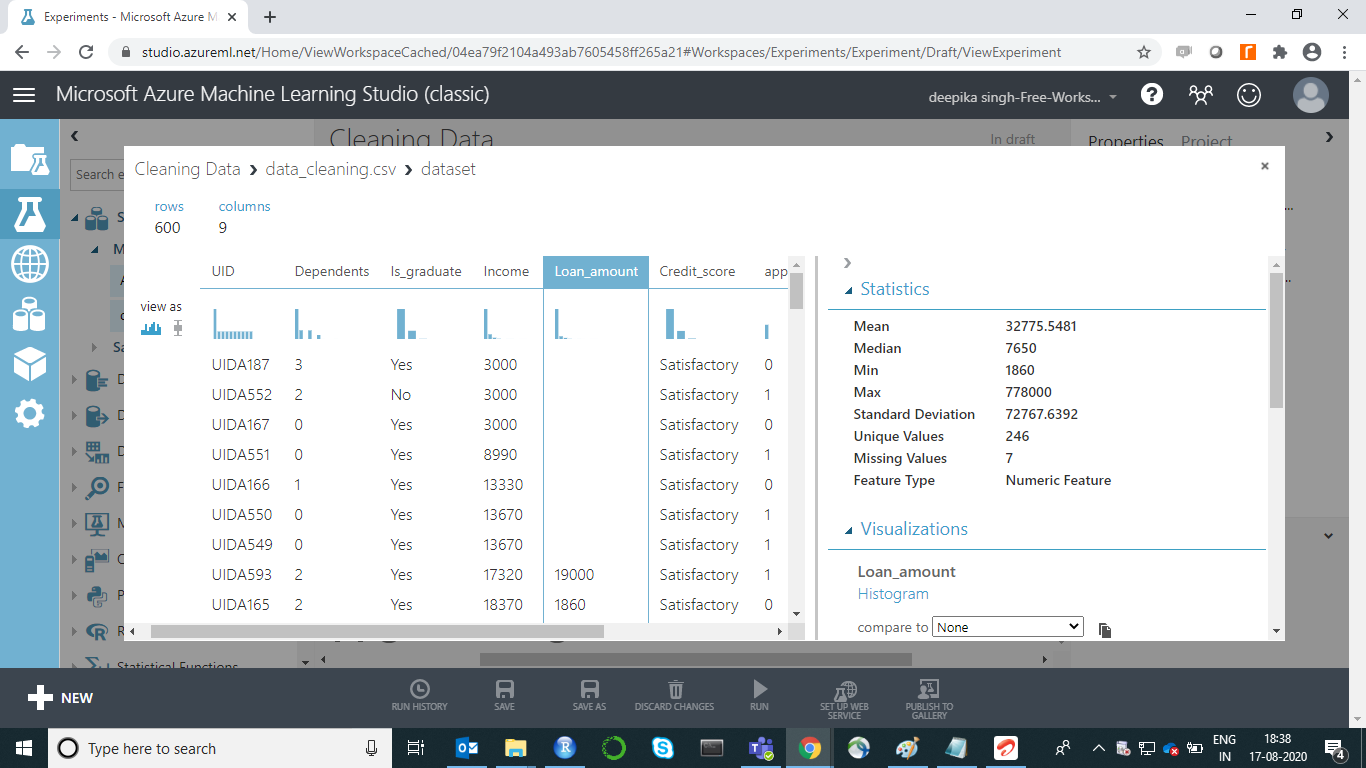Click the Save As toolbar button
1366x768 pixels.
coord(589,696)
